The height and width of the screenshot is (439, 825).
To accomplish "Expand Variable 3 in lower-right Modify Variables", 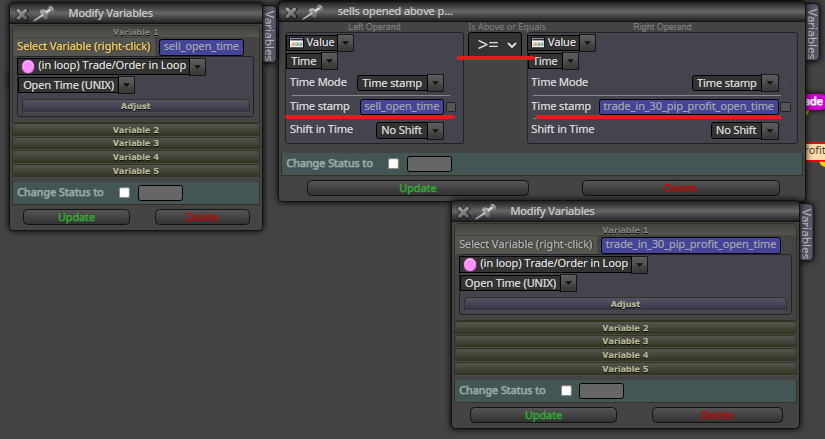I will pos(625,341).
